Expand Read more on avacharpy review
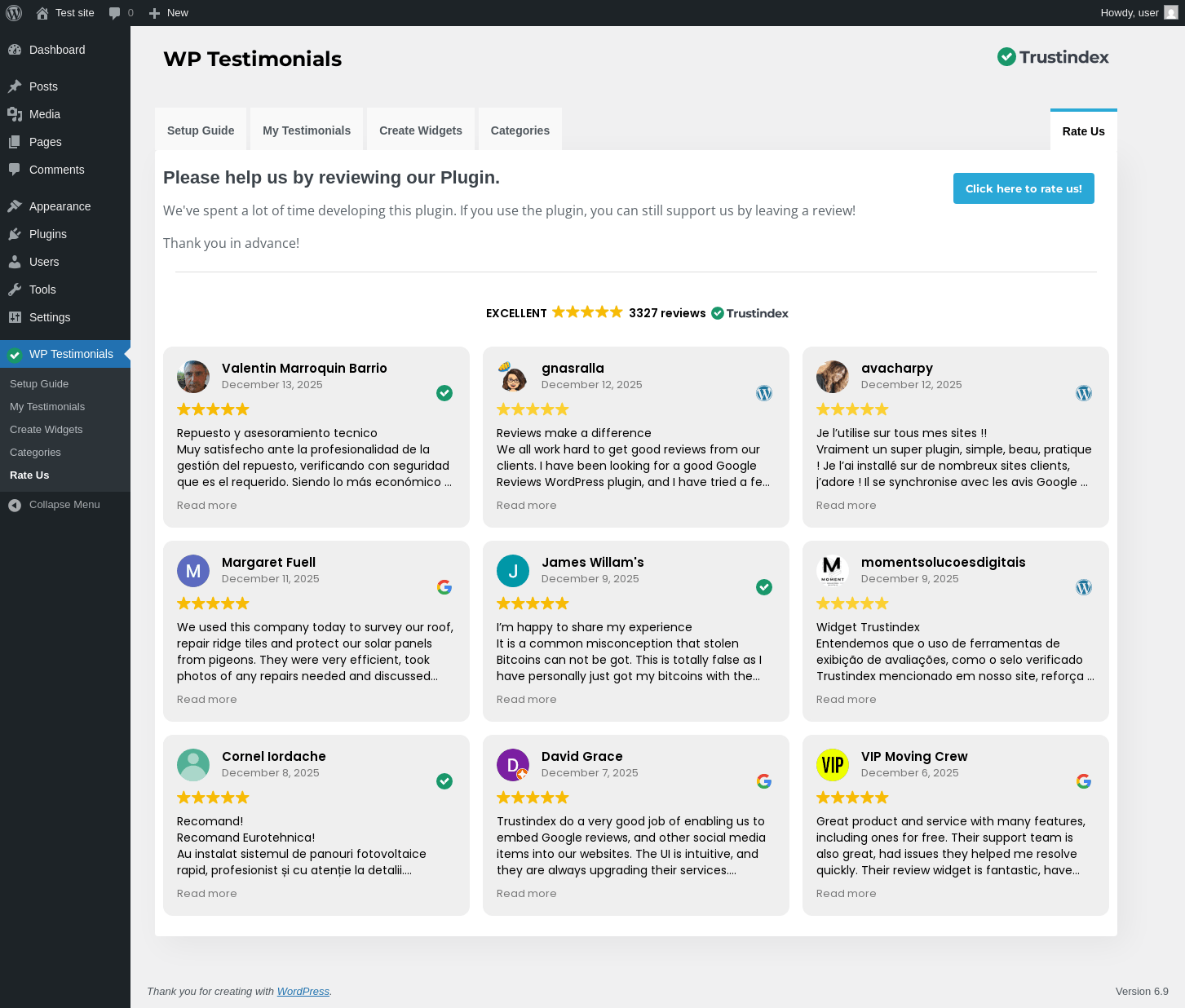 847,506
